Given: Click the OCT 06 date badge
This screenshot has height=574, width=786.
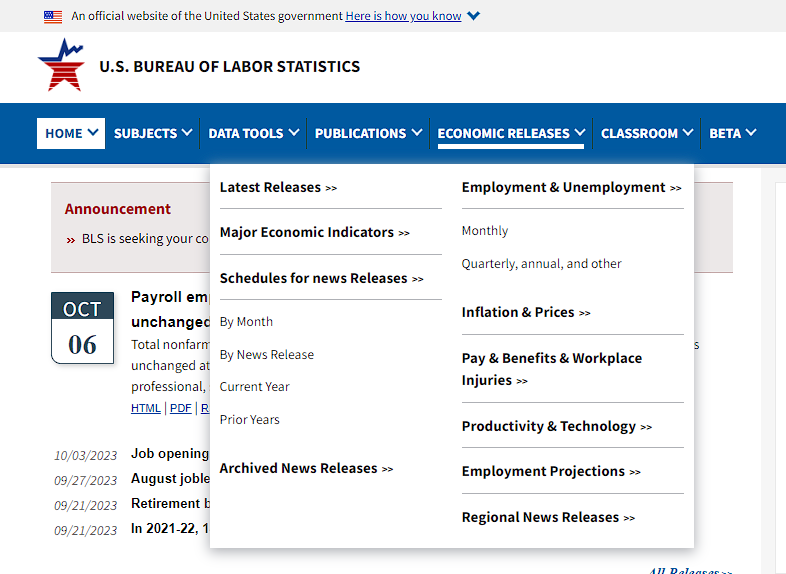Looking at the screenshot, I should click(82, 327).
